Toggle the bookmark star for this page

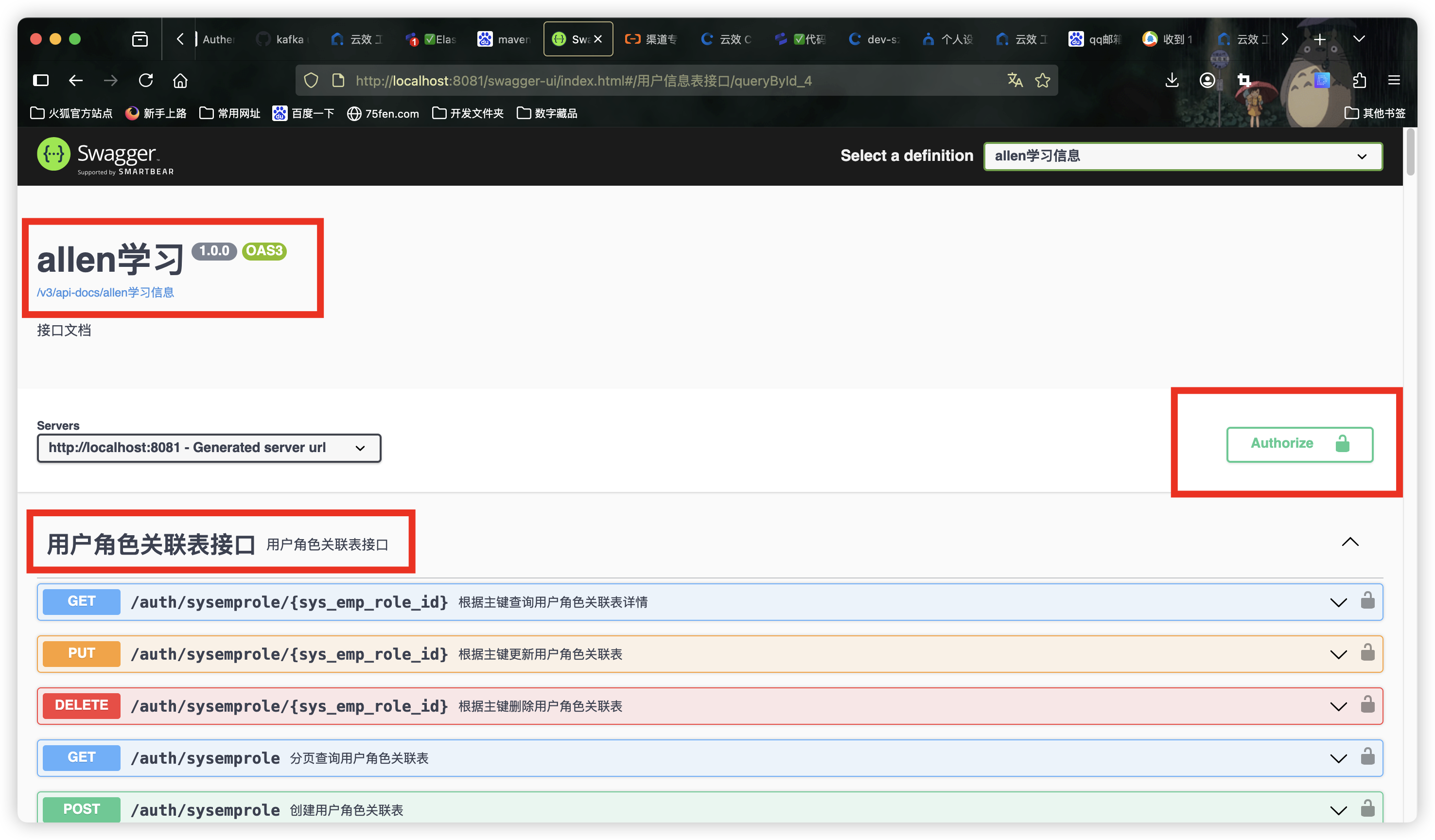coord(1043,80)
